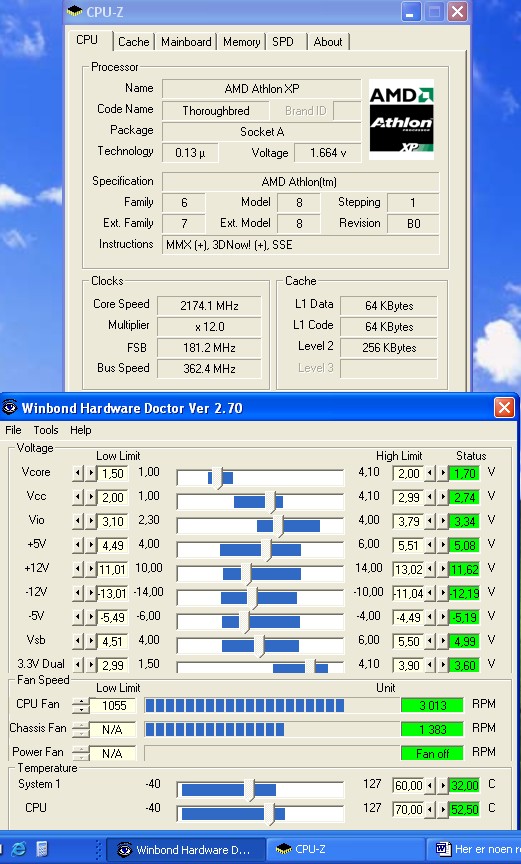Increase the -5V low limit with right arrow

(90, 617)
